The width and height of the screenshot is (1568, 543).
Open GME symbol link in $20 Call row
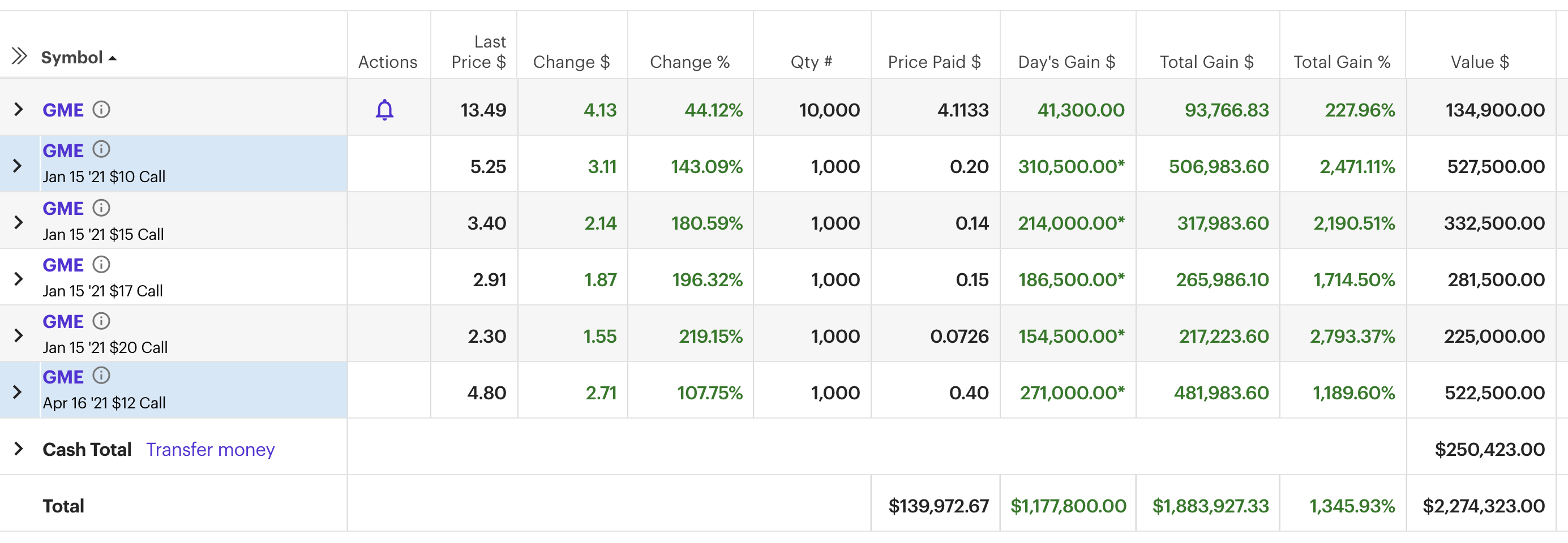(x=63, y=322)
